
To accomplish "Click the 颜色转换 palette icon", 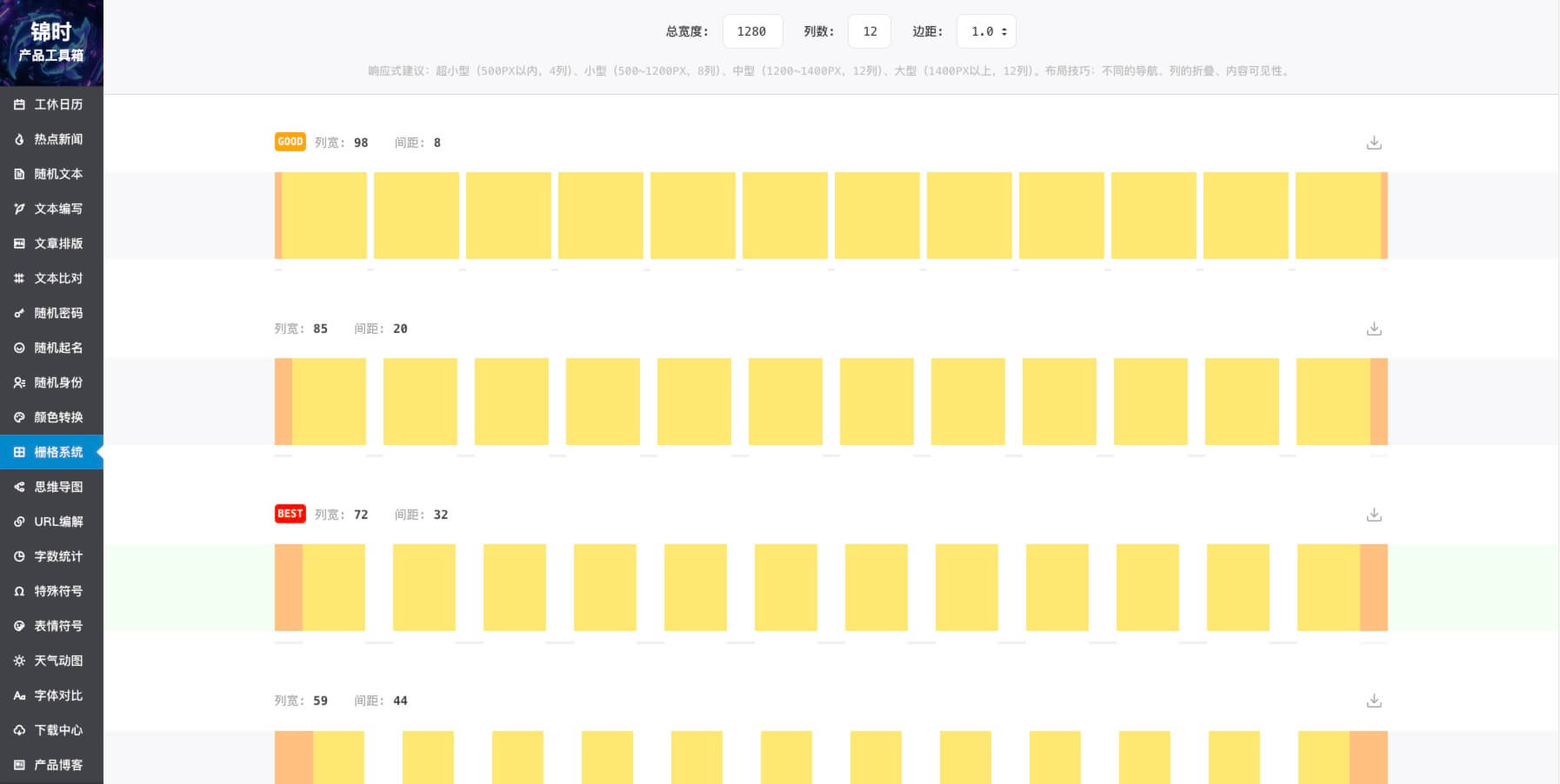I will pos(19,417).
